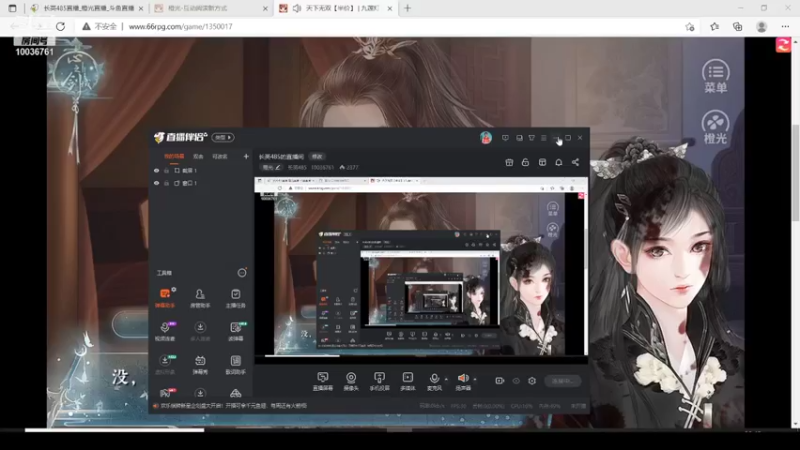The width and height of the screenshot is (800, 450).
Task: Toggle lock for 窗口 1 source
Action: 166,183
